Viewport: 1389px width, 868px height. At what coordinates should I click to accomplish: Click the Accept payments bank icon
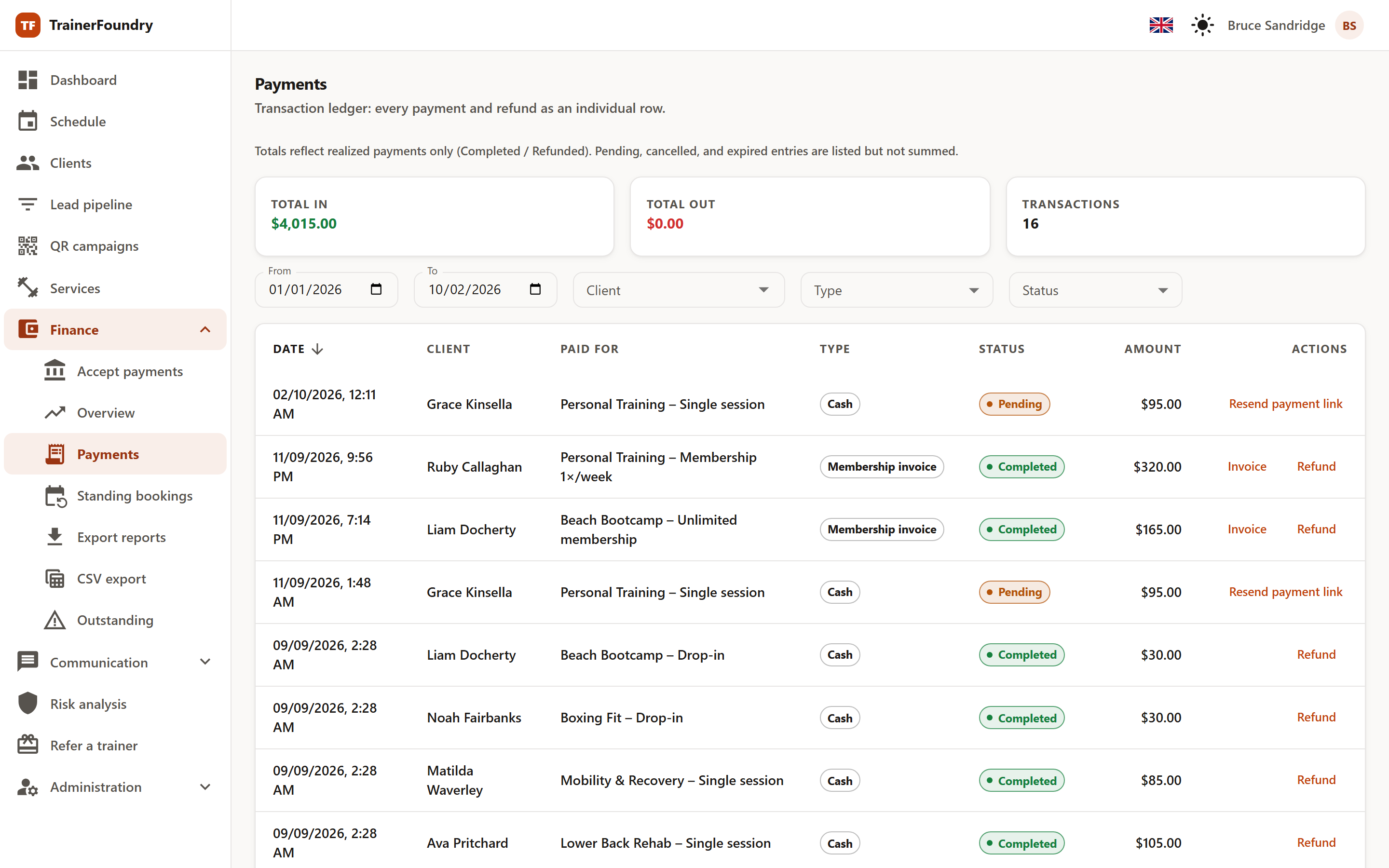(x=55, y=371)
